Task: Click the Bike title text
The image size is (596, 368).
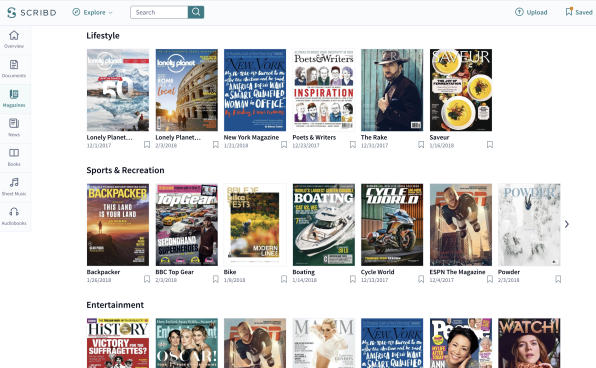Action: 230,272
